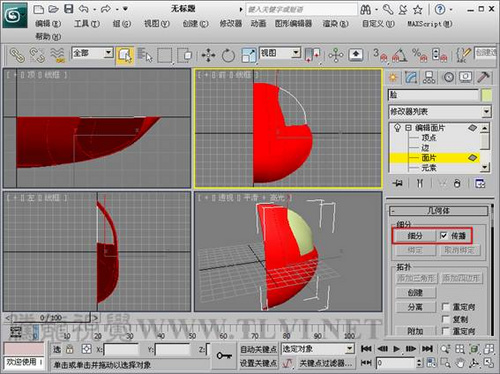Click the object color swatch
The image size is (500, 374).
486,95
